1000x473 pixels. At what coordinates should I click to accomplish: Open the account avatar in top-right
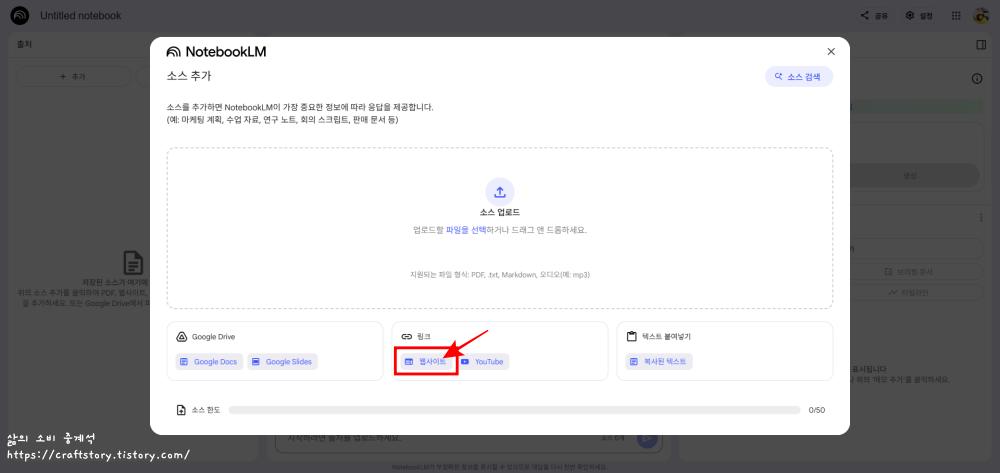(x=981, y=15)
